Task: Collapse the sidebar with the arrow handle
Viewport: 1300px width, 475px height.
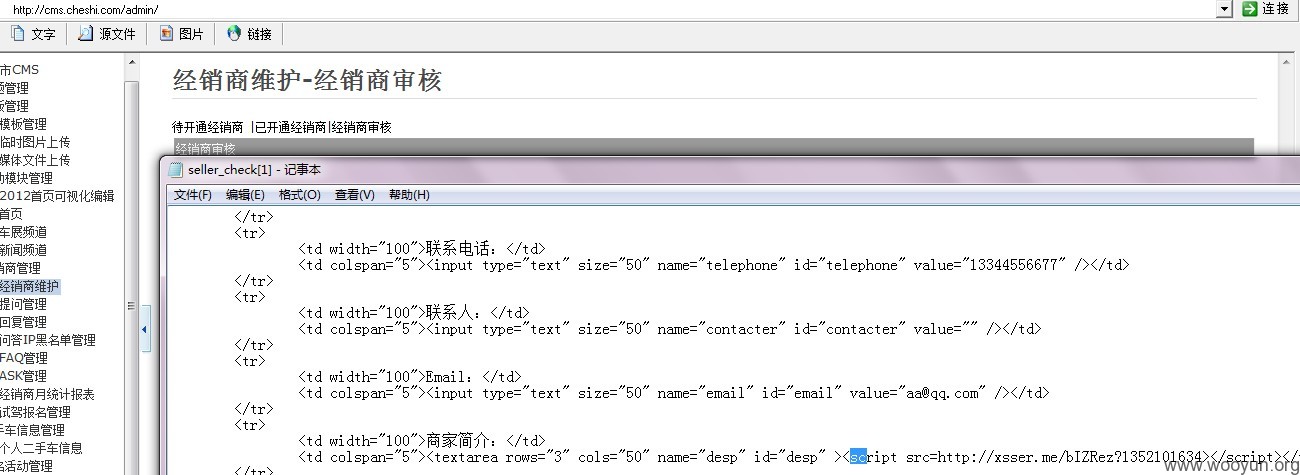Action: (145, 330)
